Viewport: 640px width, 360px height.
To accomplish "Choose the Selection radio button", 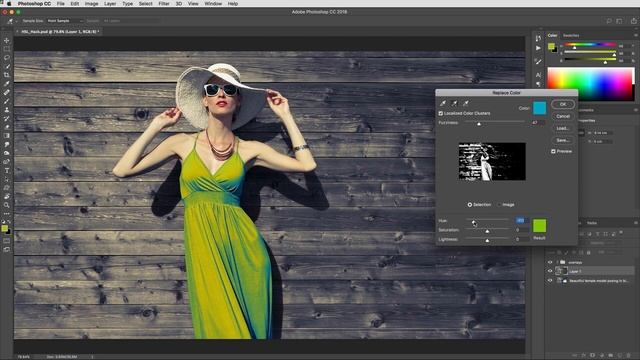I will click(469, 204).
